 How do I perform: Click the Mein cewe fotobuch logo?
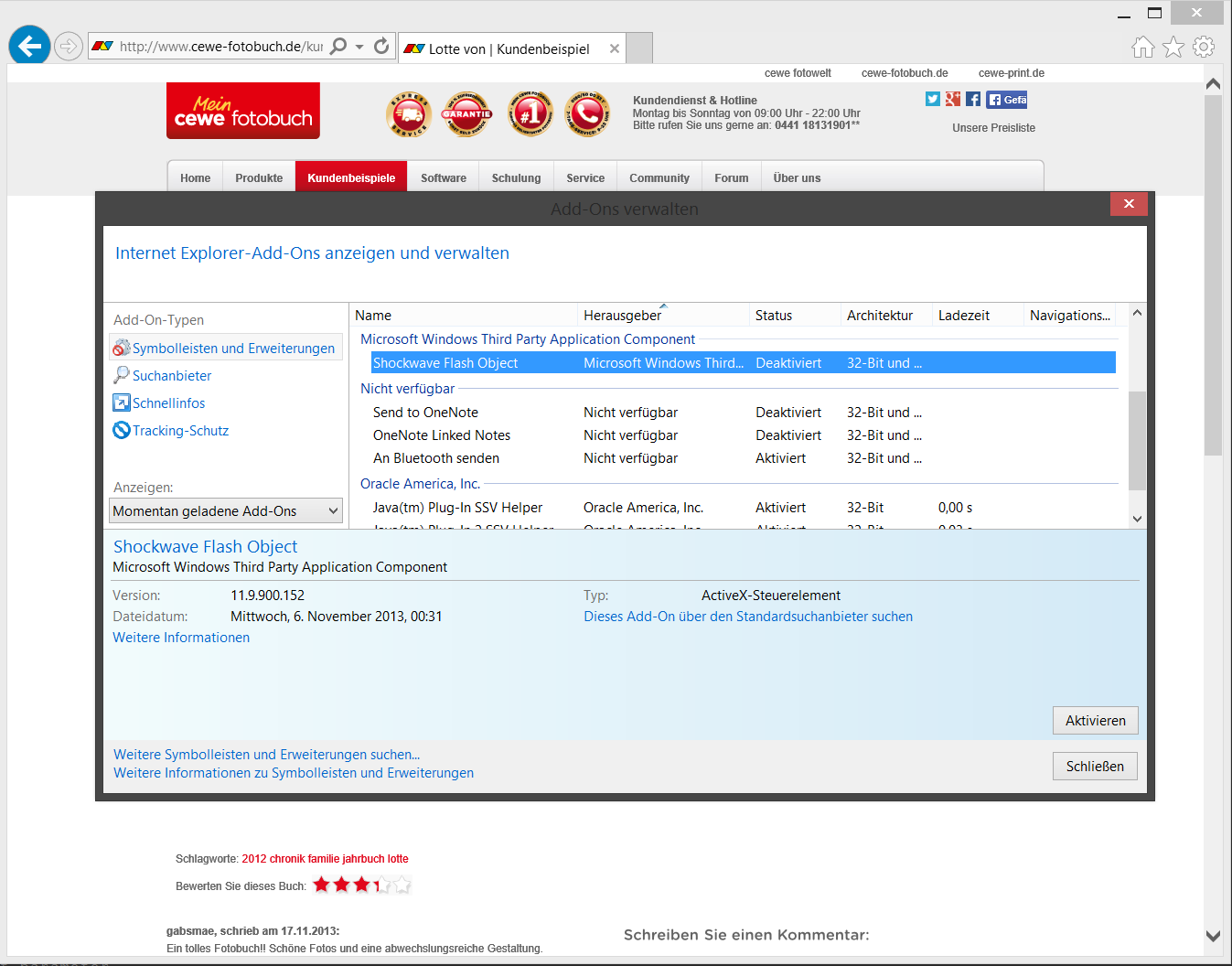click(243, 111)
